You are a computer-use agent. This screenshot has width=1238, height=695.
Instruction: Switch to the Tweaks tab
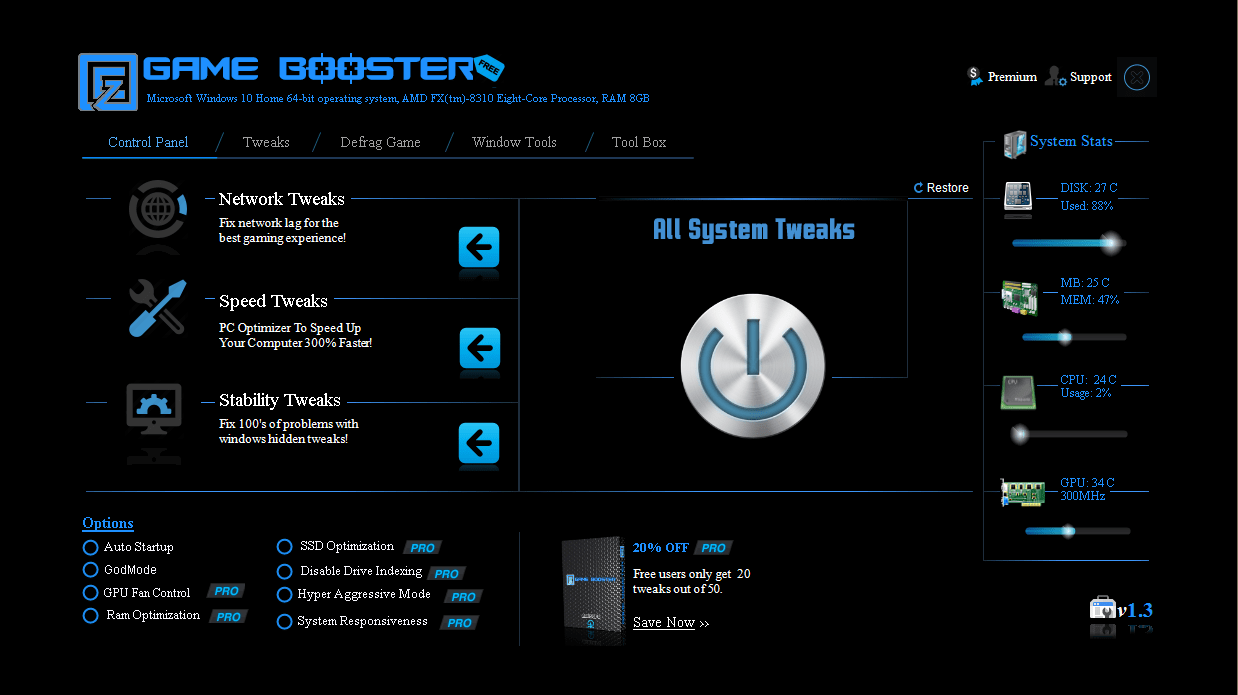pyautogui.click(x=266, y=142)
